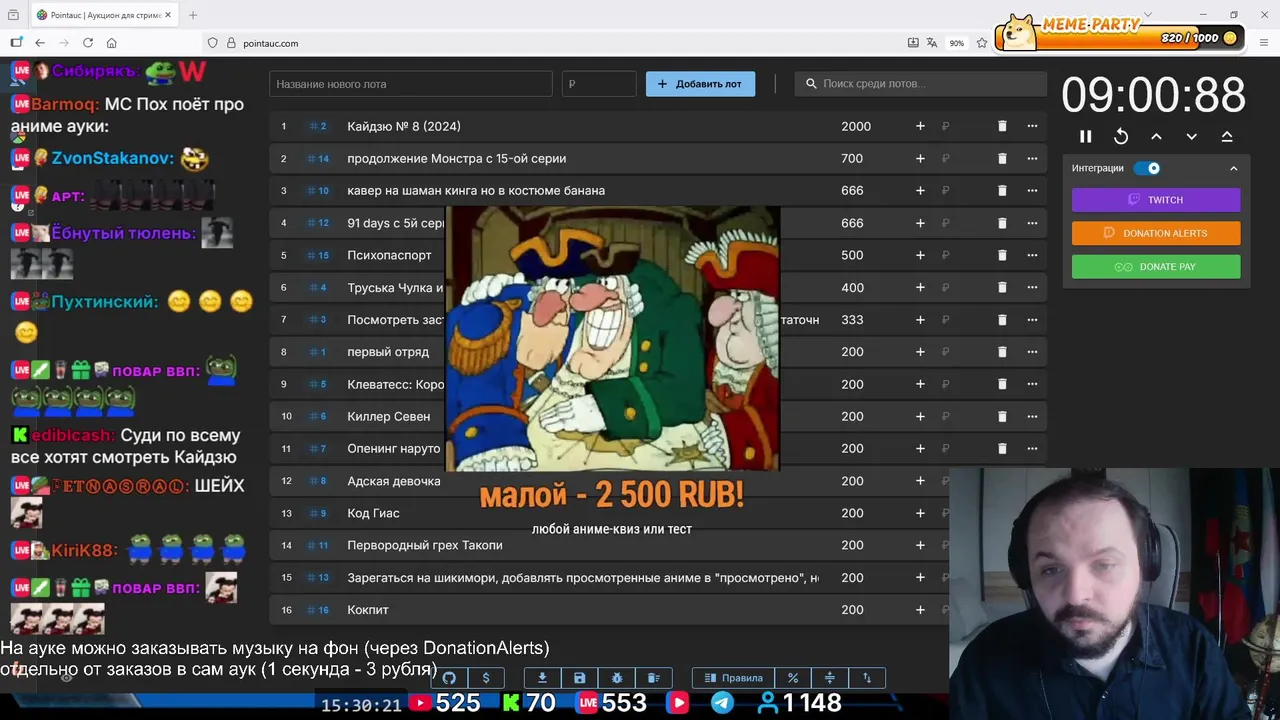
Task: Focus the Название нового лота field
Action: (410, 84)
